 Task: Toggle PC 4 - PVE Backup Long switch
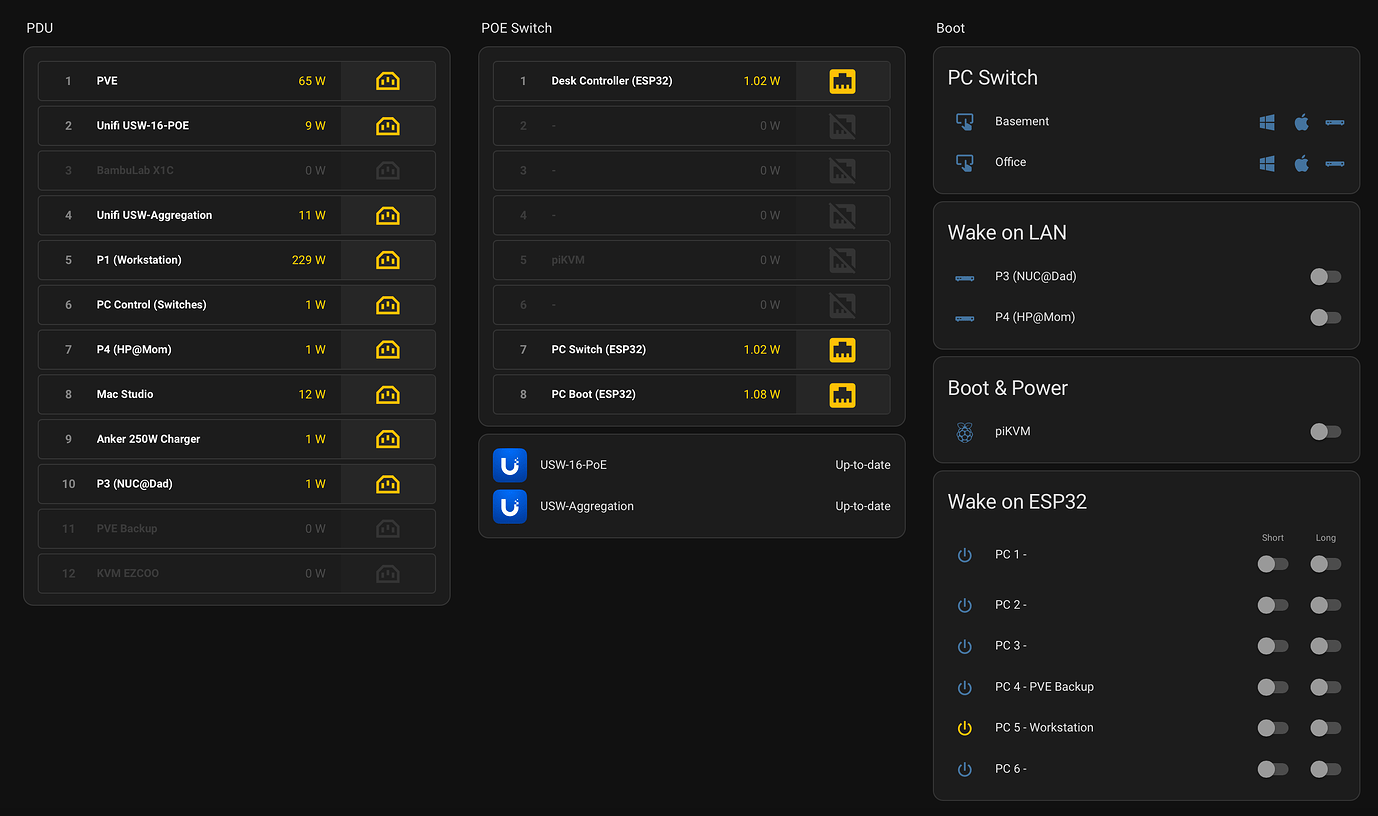(1326, 687)
